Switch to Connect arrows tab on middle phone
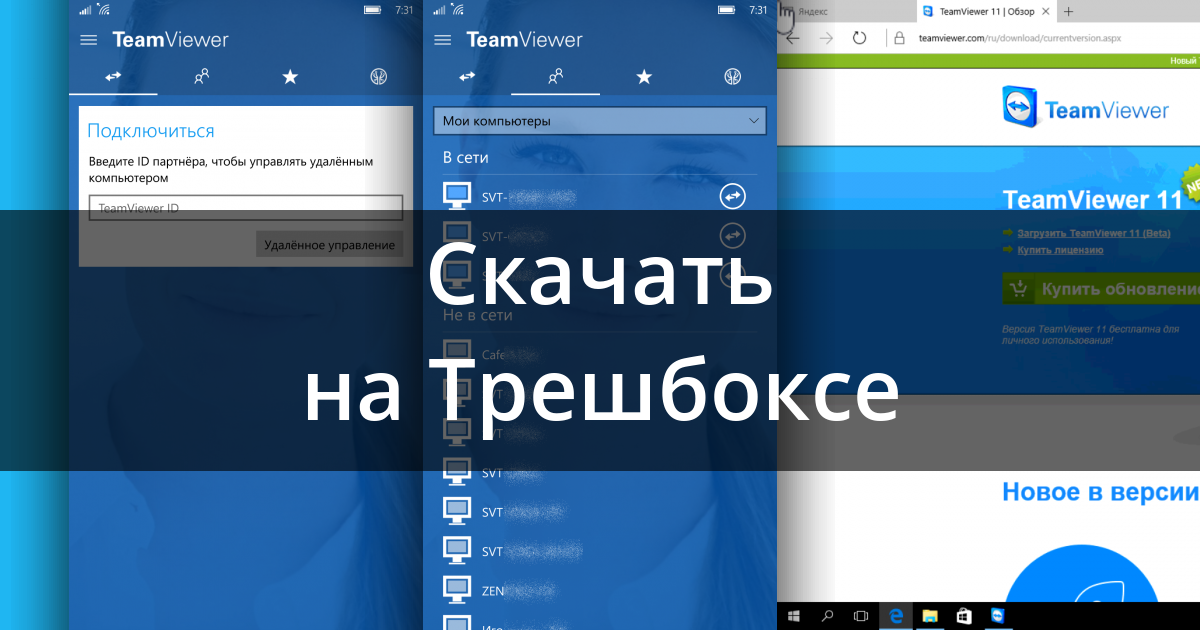1200x630 pixels. click(x=467, y=76)
